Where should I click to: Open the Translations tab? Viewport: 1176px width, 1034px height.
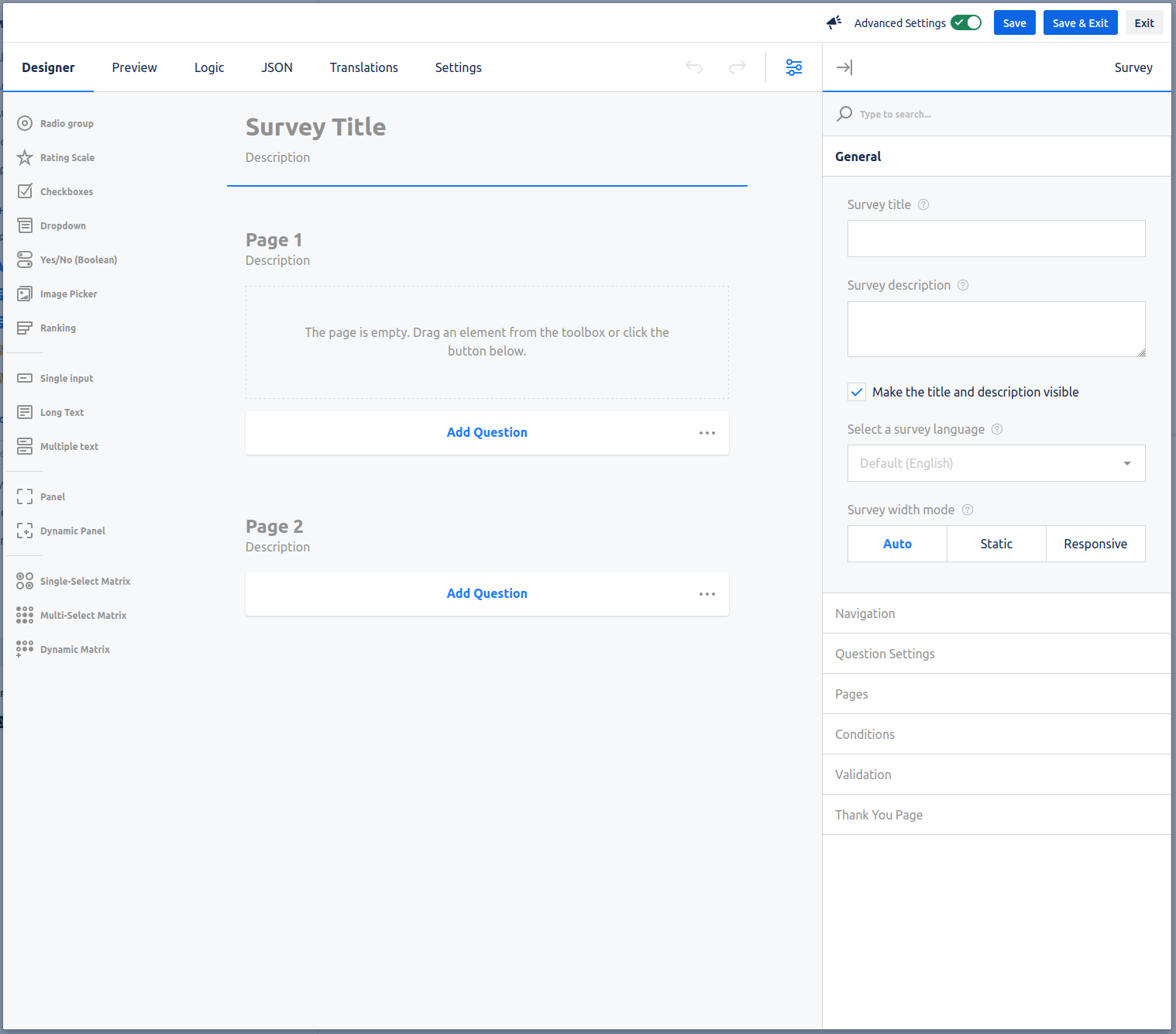363,67
